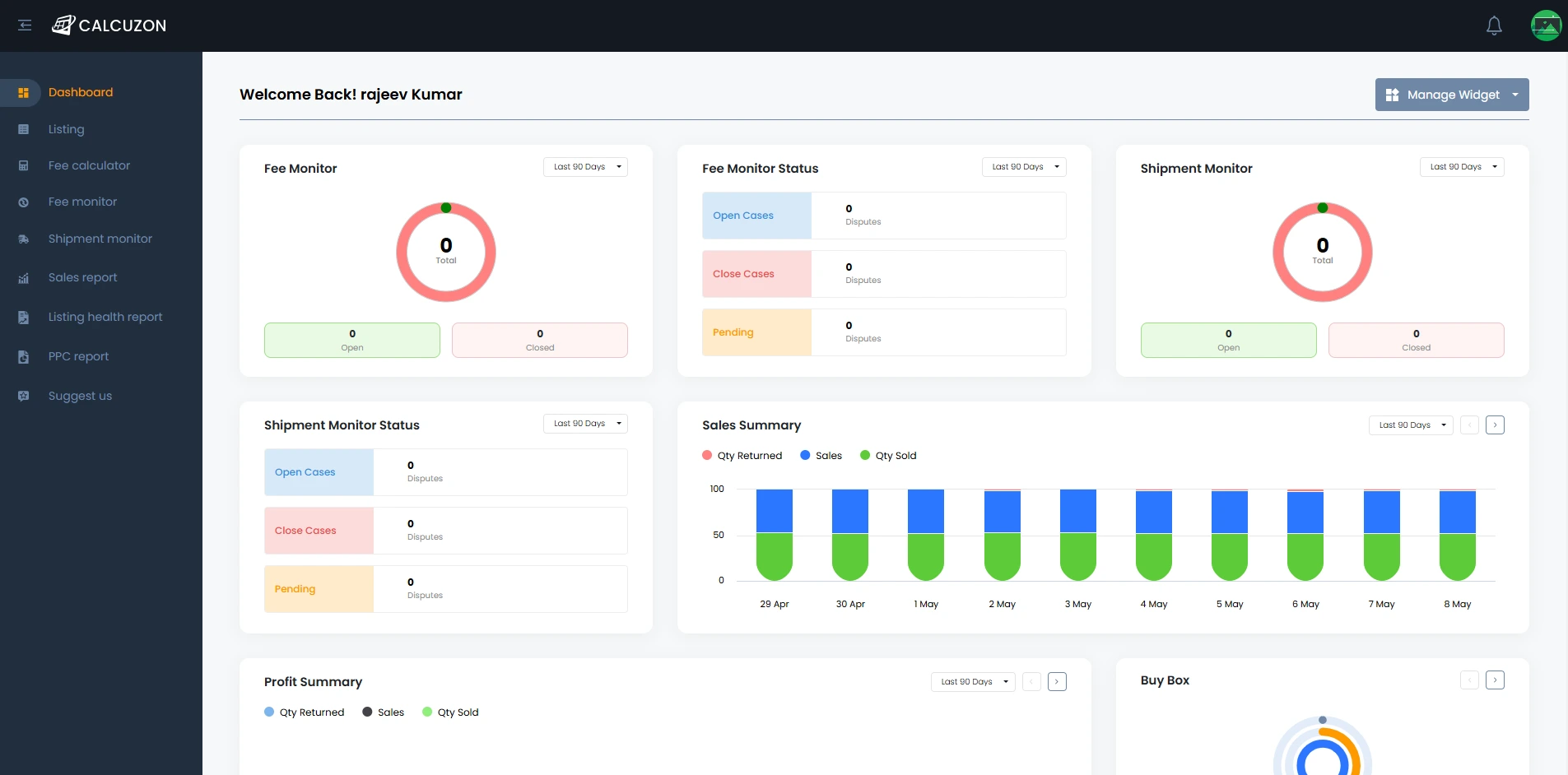This screenshot has width=1568, height=775.
Task: Click the Shipment monitor truck icon
Action: coord(24,239)
